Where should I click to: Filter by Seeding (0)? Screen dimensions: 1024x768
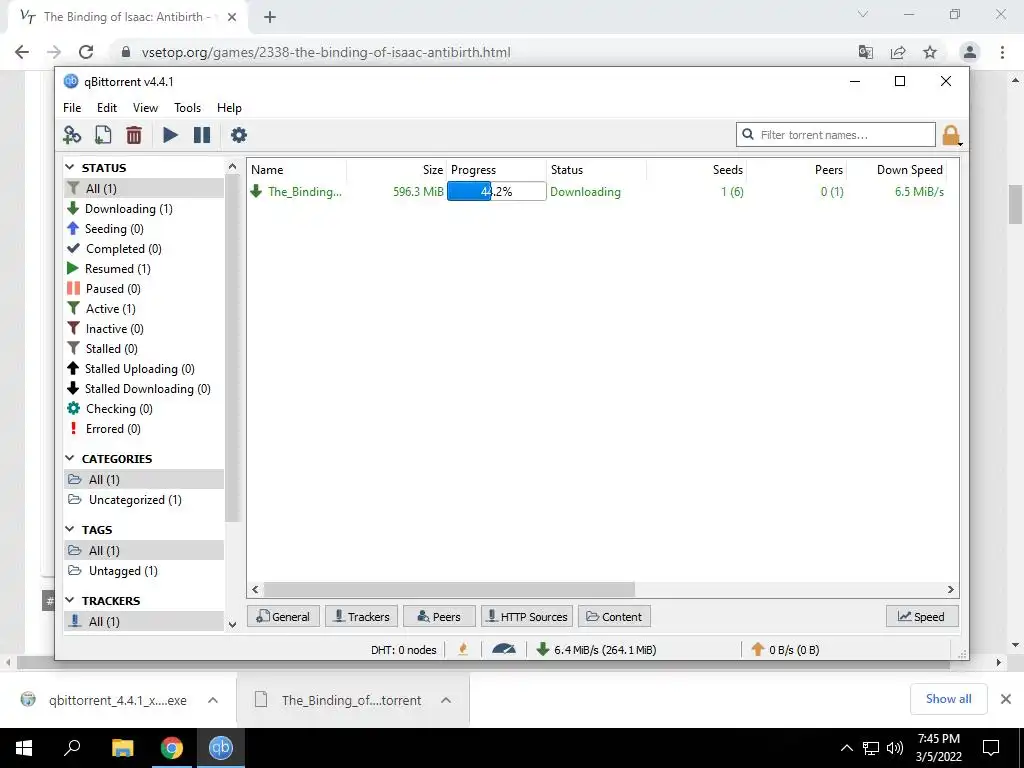144,229
